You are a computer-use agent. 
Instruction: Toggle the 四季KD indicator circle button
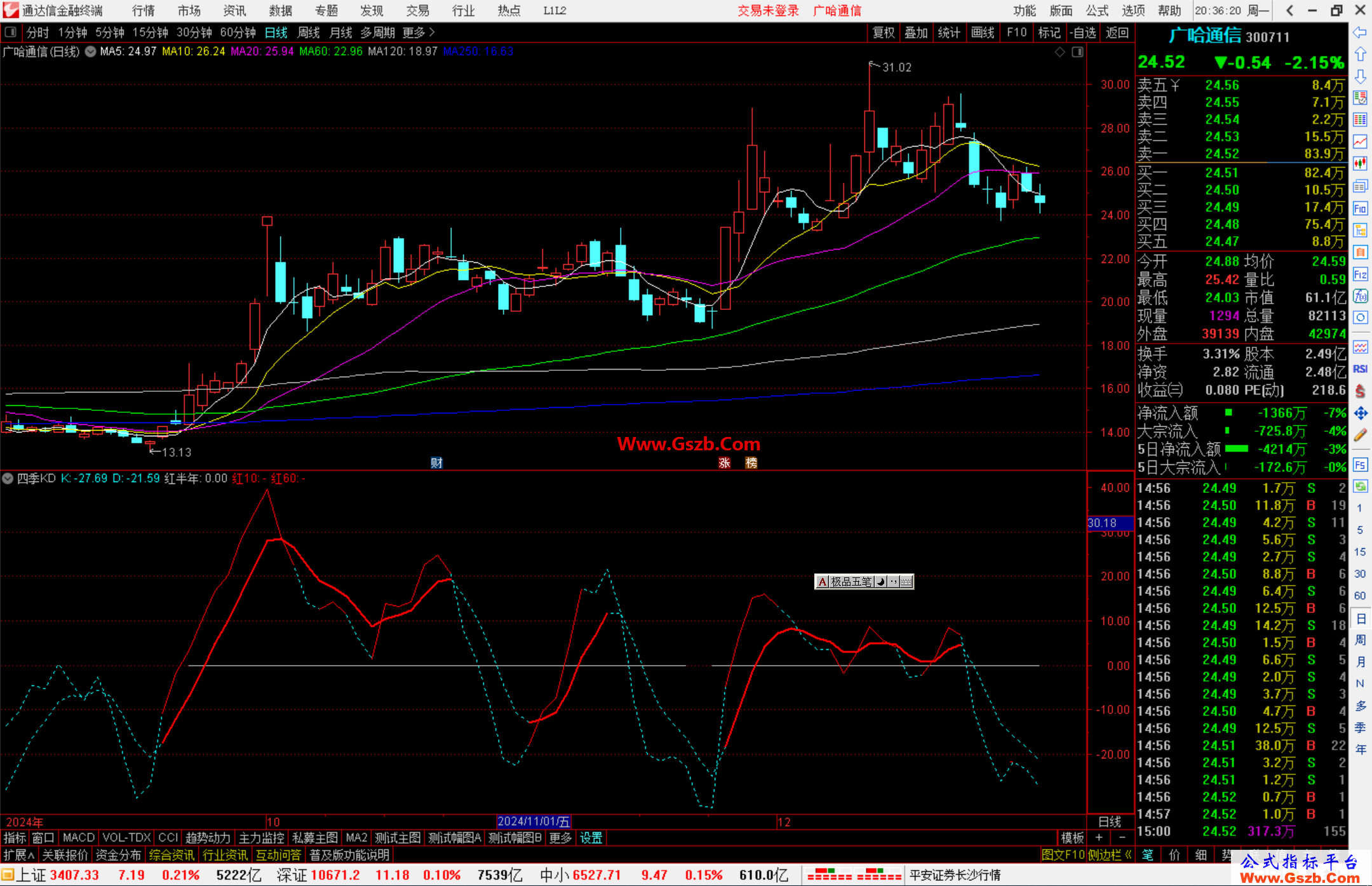click(x=8, y=478)
